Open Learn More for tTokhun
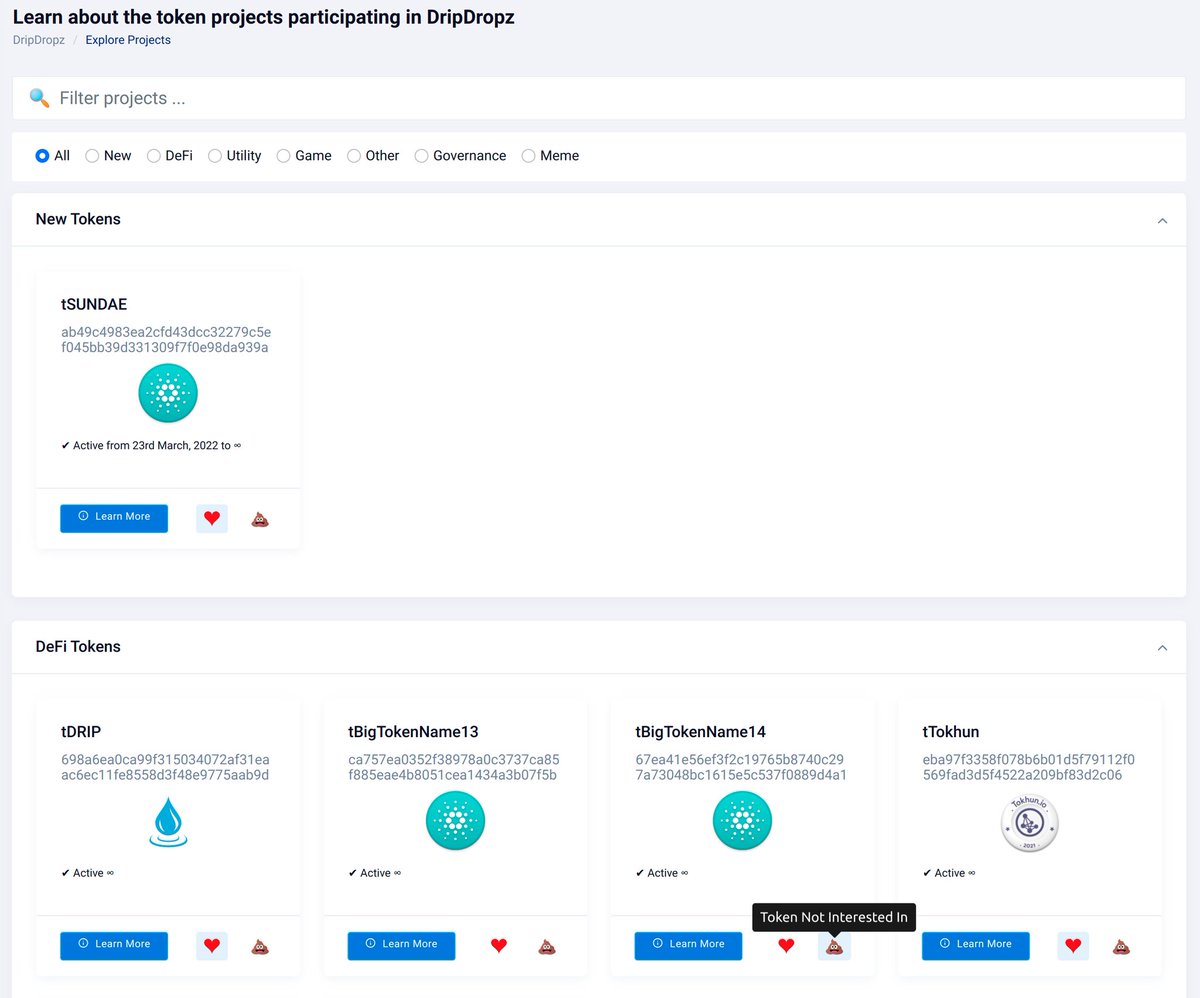Image resolution: width=1200 pixels, height=998 pixels. point(976,945)
